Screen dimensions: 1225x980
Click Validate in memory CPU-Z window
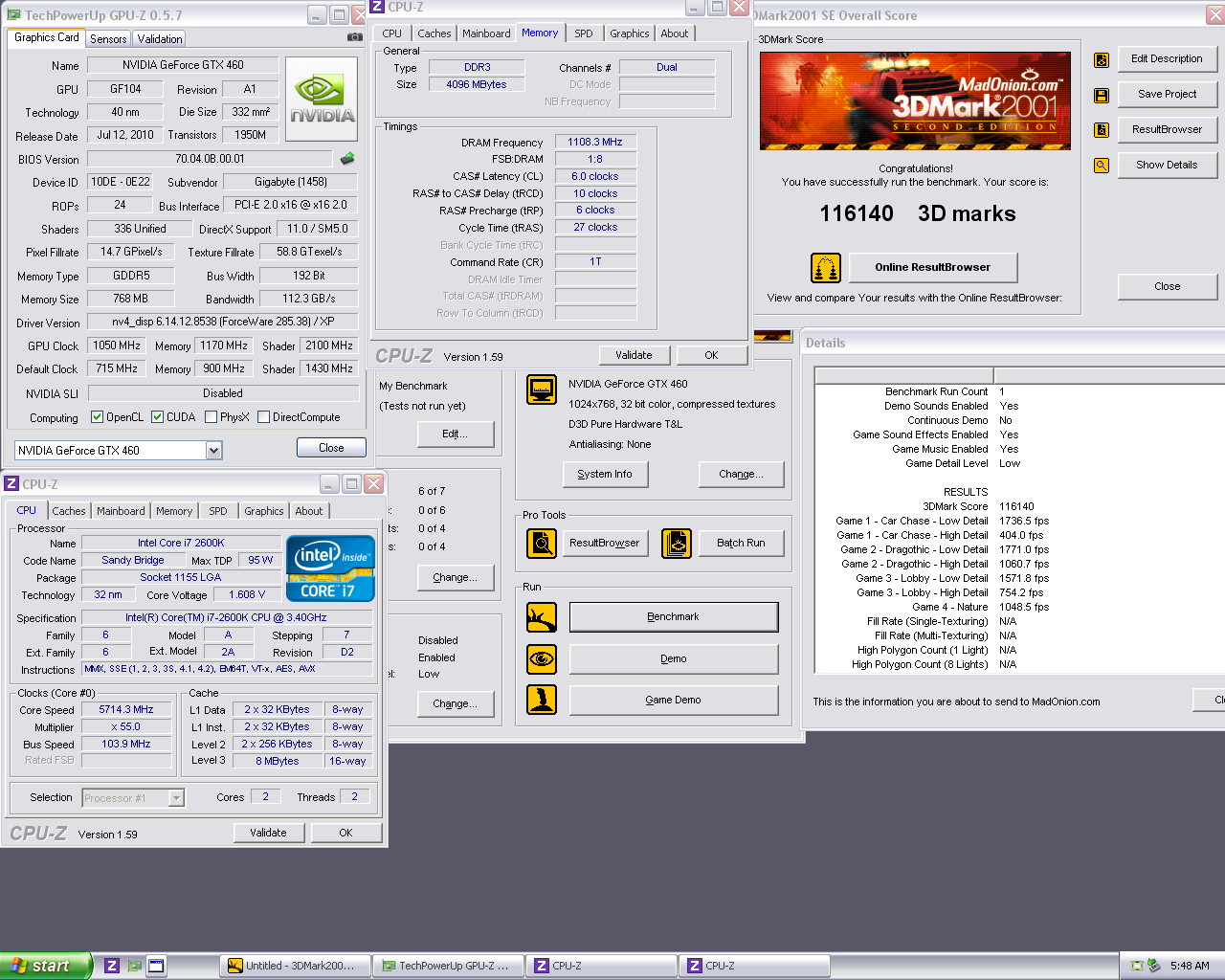[x=634, y=355]
